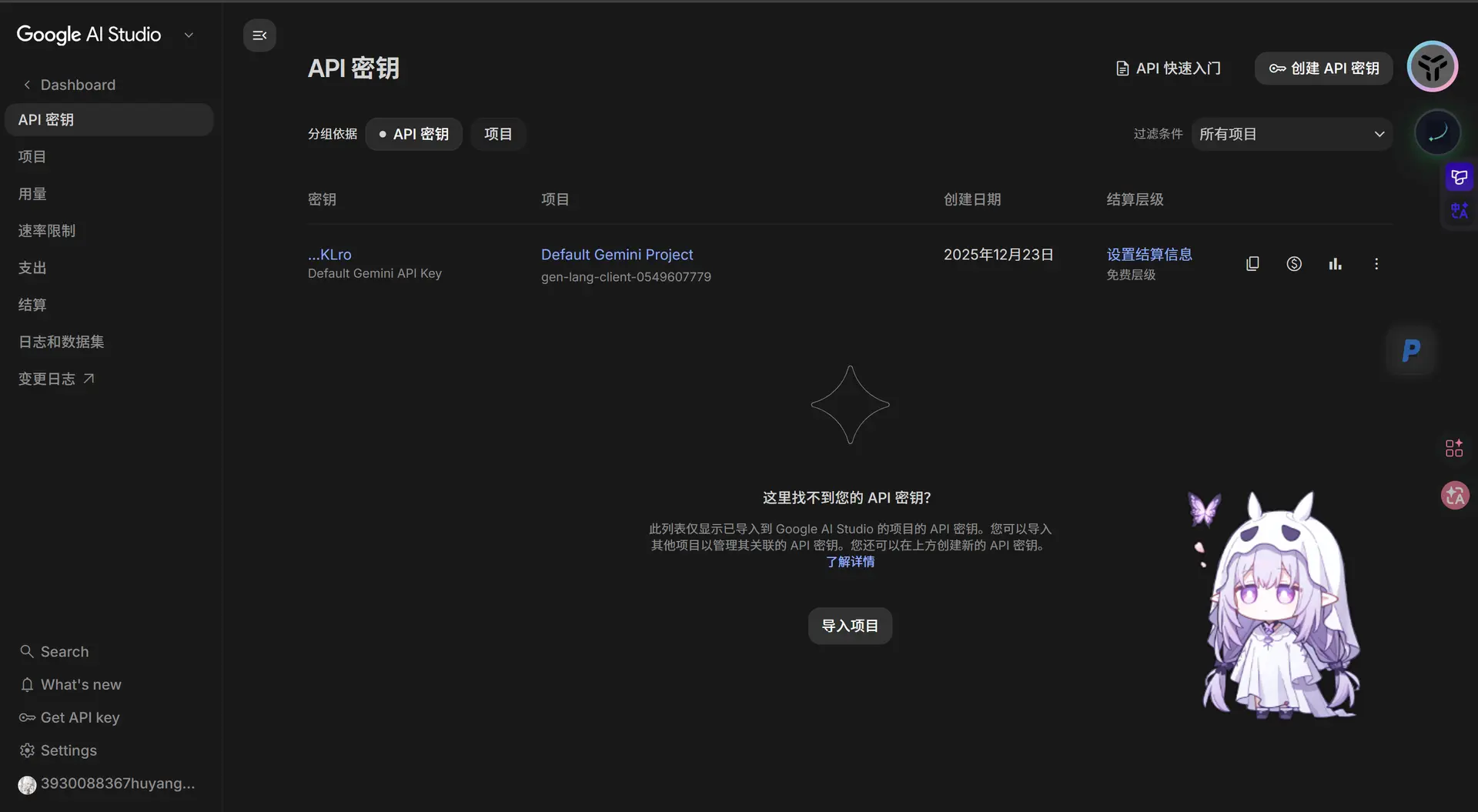
Task: Click the purple shield extension icon
Action: pos(1459,178)
